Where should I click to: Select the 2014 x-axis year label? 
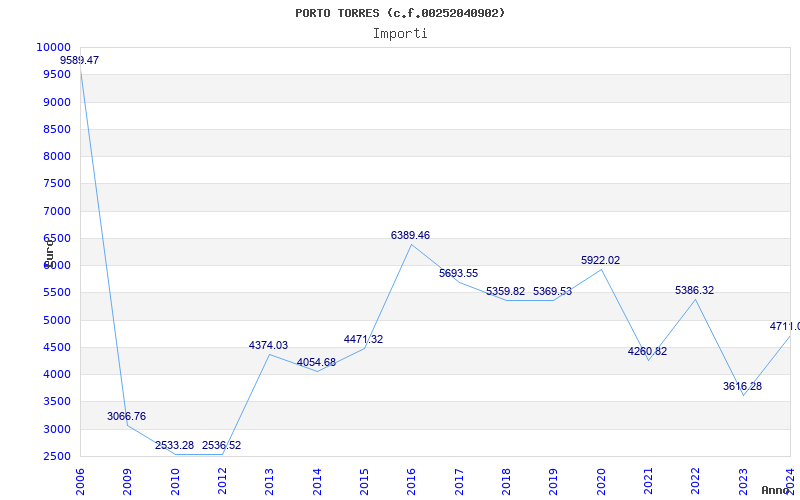tap(317, 482)
